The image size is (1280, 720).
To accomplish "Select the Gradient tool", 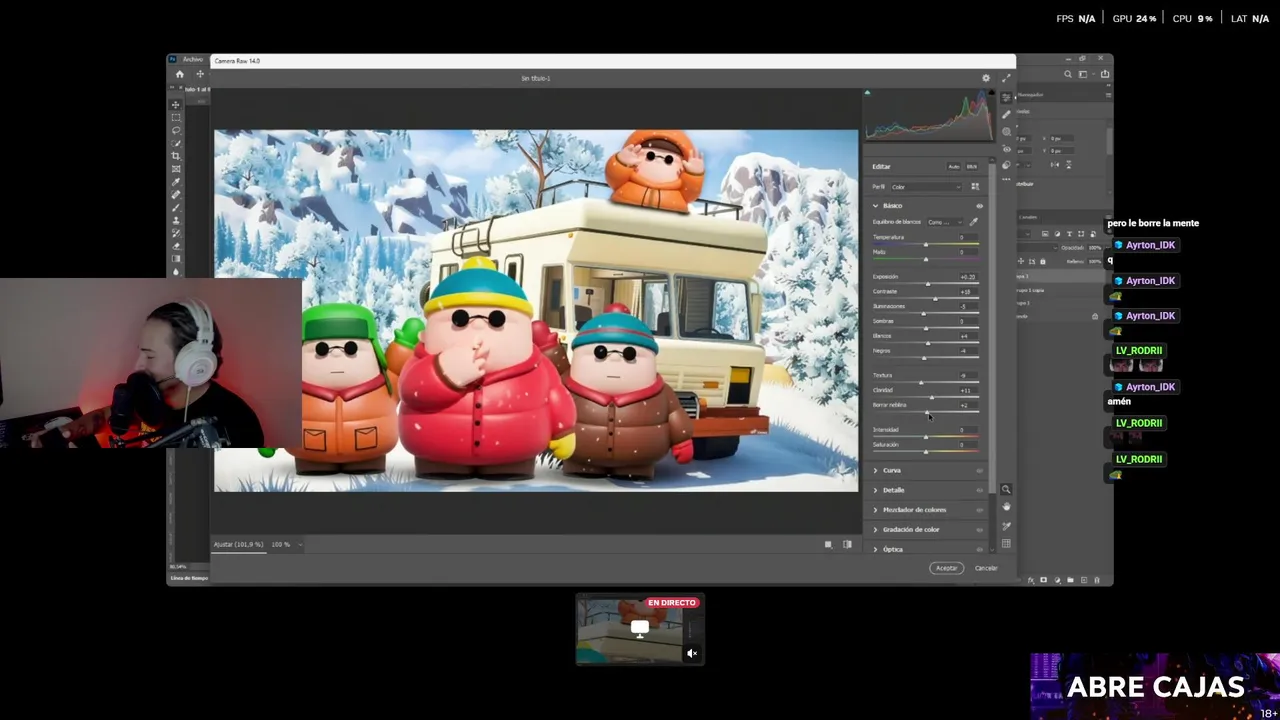I will click(176, 258).
